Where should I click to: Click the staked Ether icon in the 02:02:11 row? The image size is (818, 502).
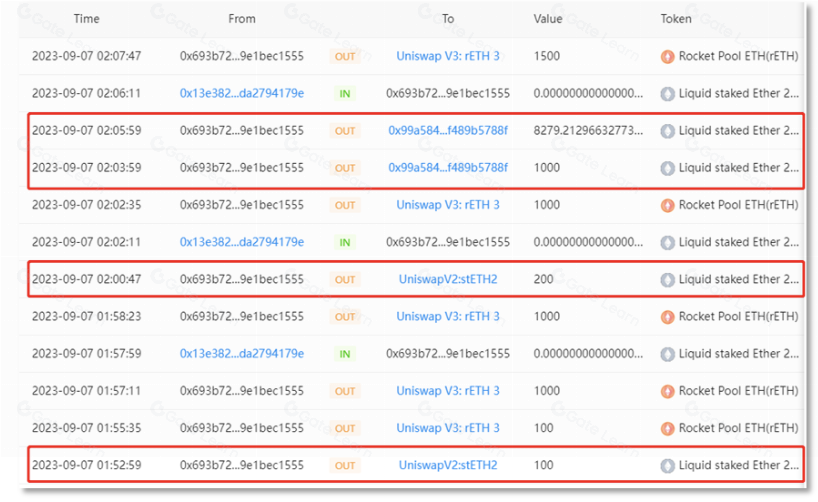667,243
